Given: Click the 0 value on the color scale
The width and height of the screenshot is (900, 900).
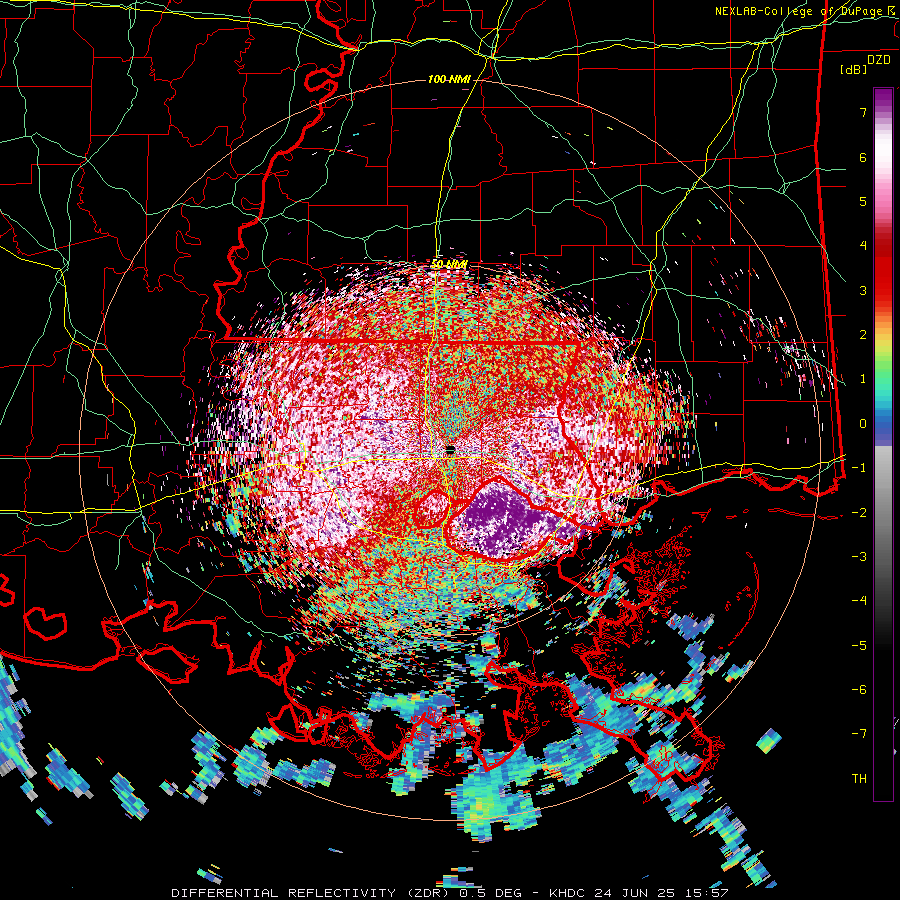Looking at the screenshot, I should click(x=863, y=424).
